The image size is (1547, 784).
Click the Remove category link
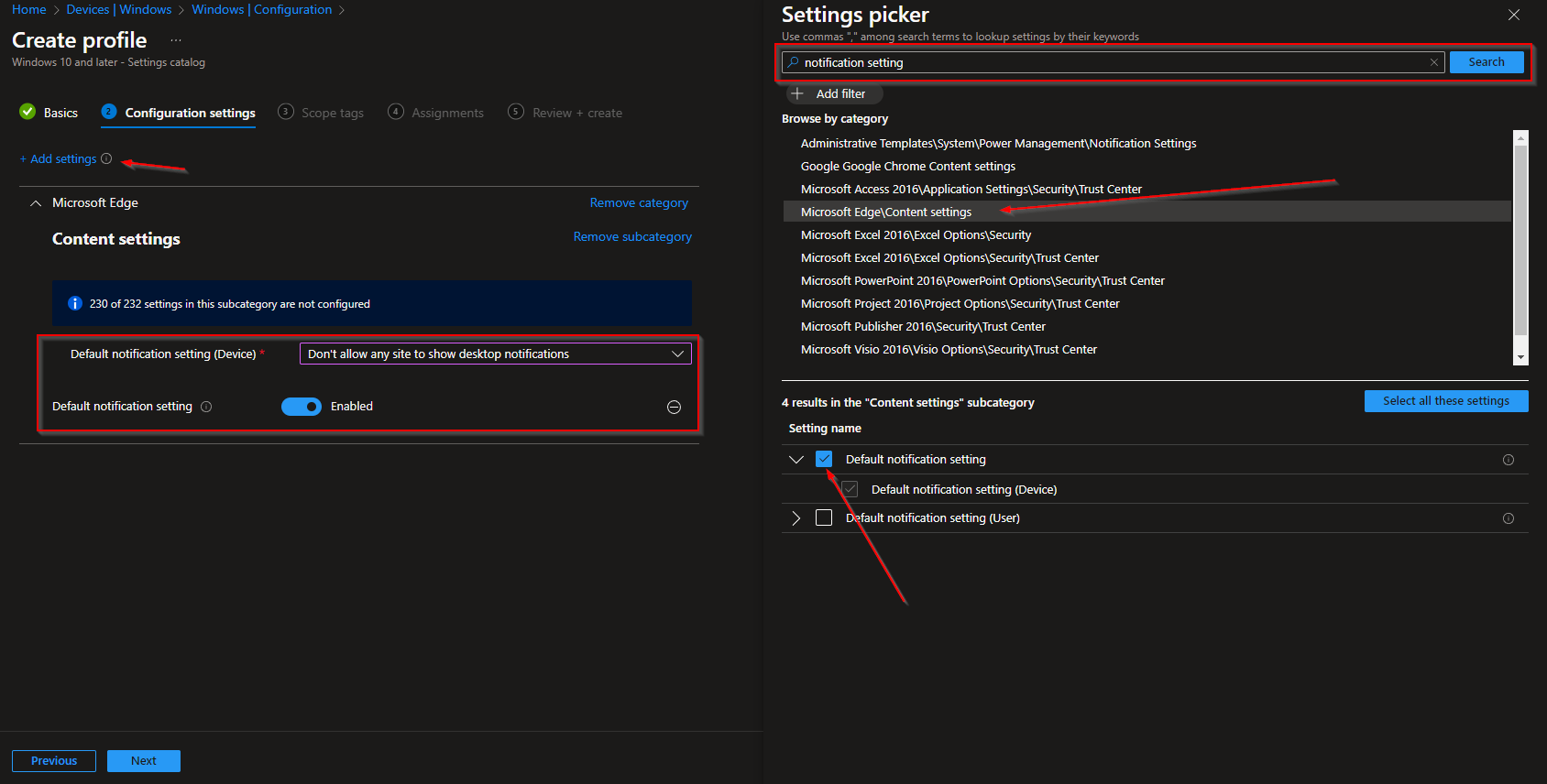click(639, 202)
